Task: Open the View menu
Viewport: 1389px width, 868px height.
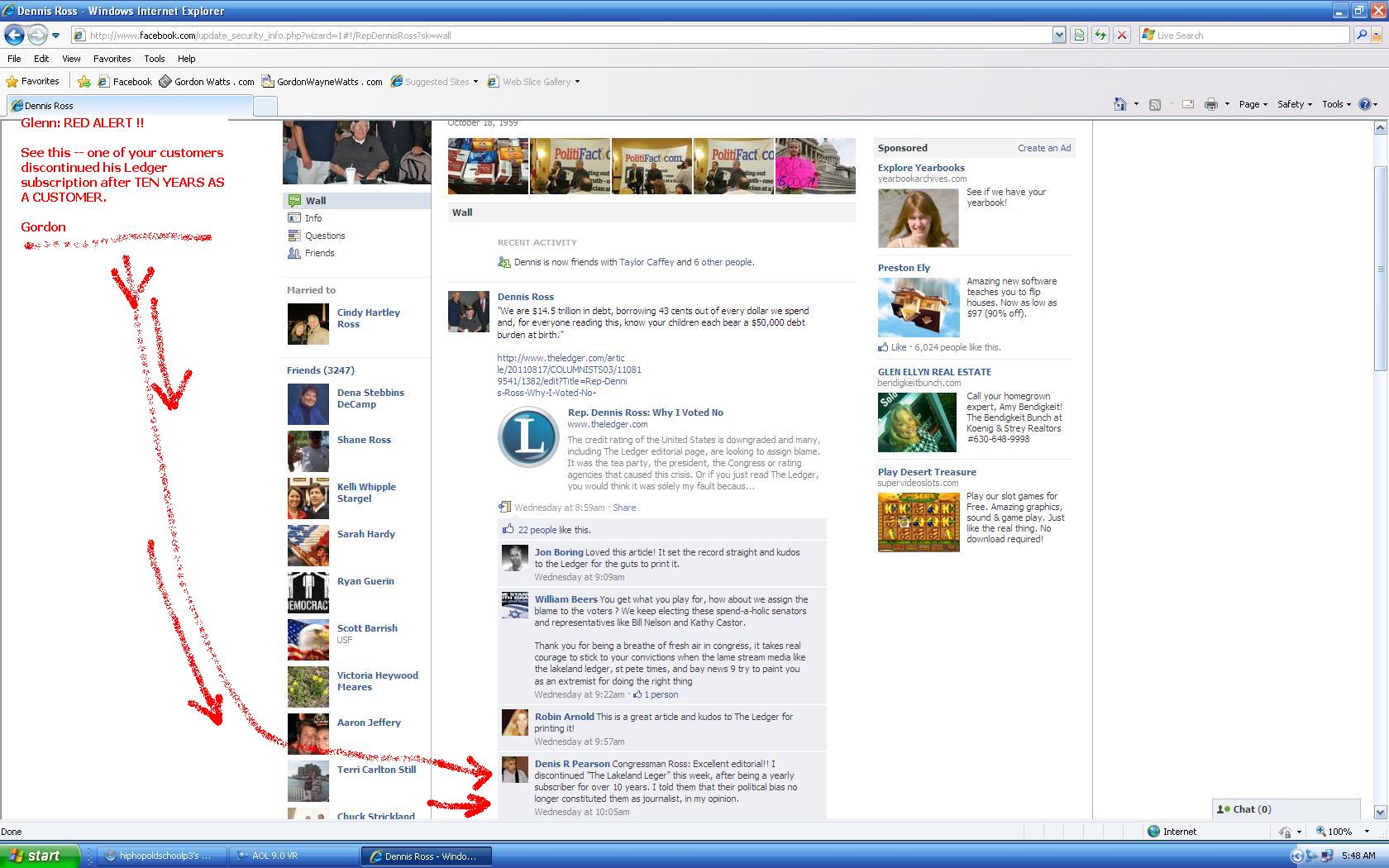Action: tap(71, 59)
